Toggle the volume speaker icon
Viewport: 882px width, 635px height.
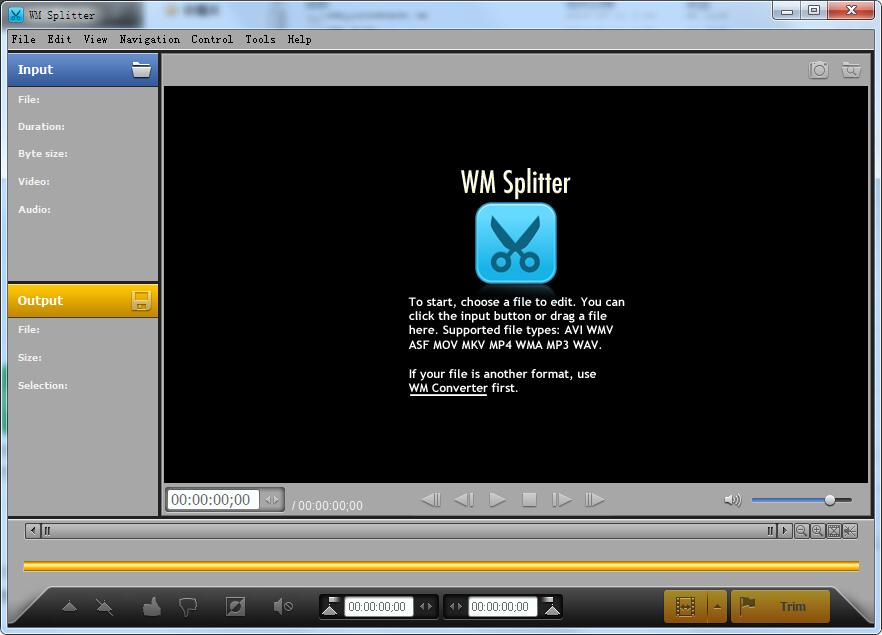(732, 500)
